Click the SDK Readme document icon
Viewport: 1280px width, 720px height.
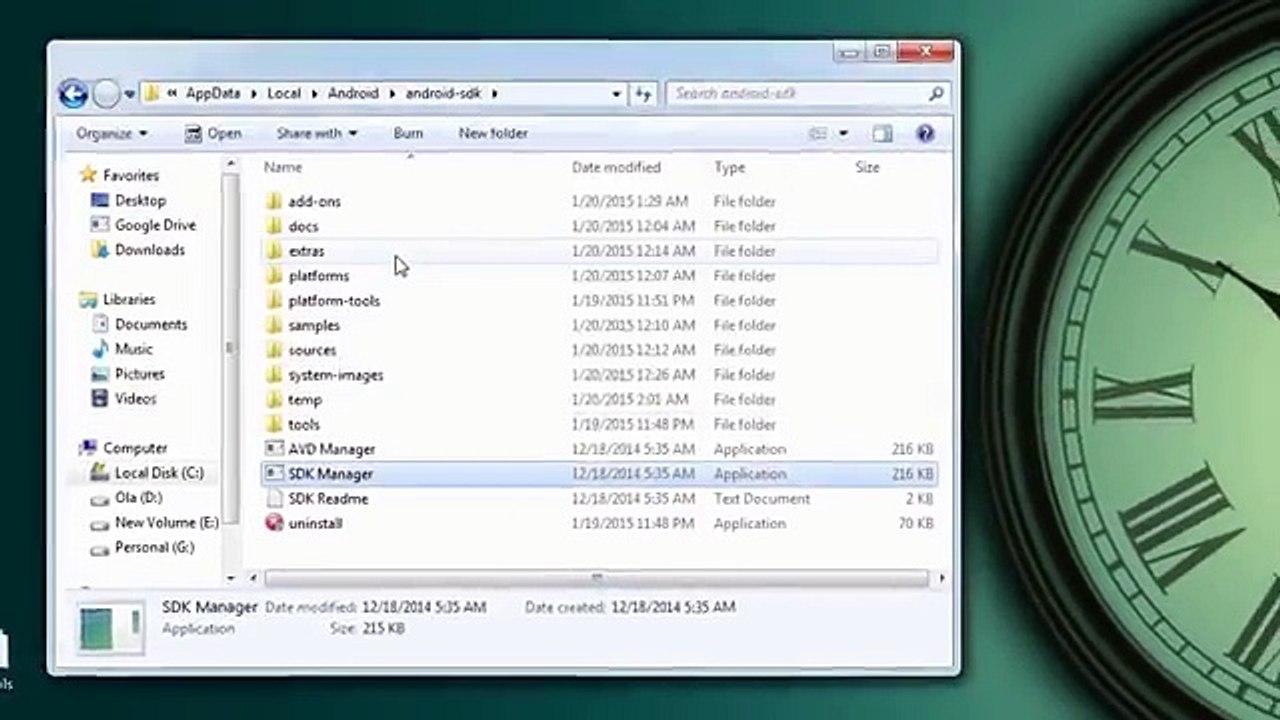(275, 498)
